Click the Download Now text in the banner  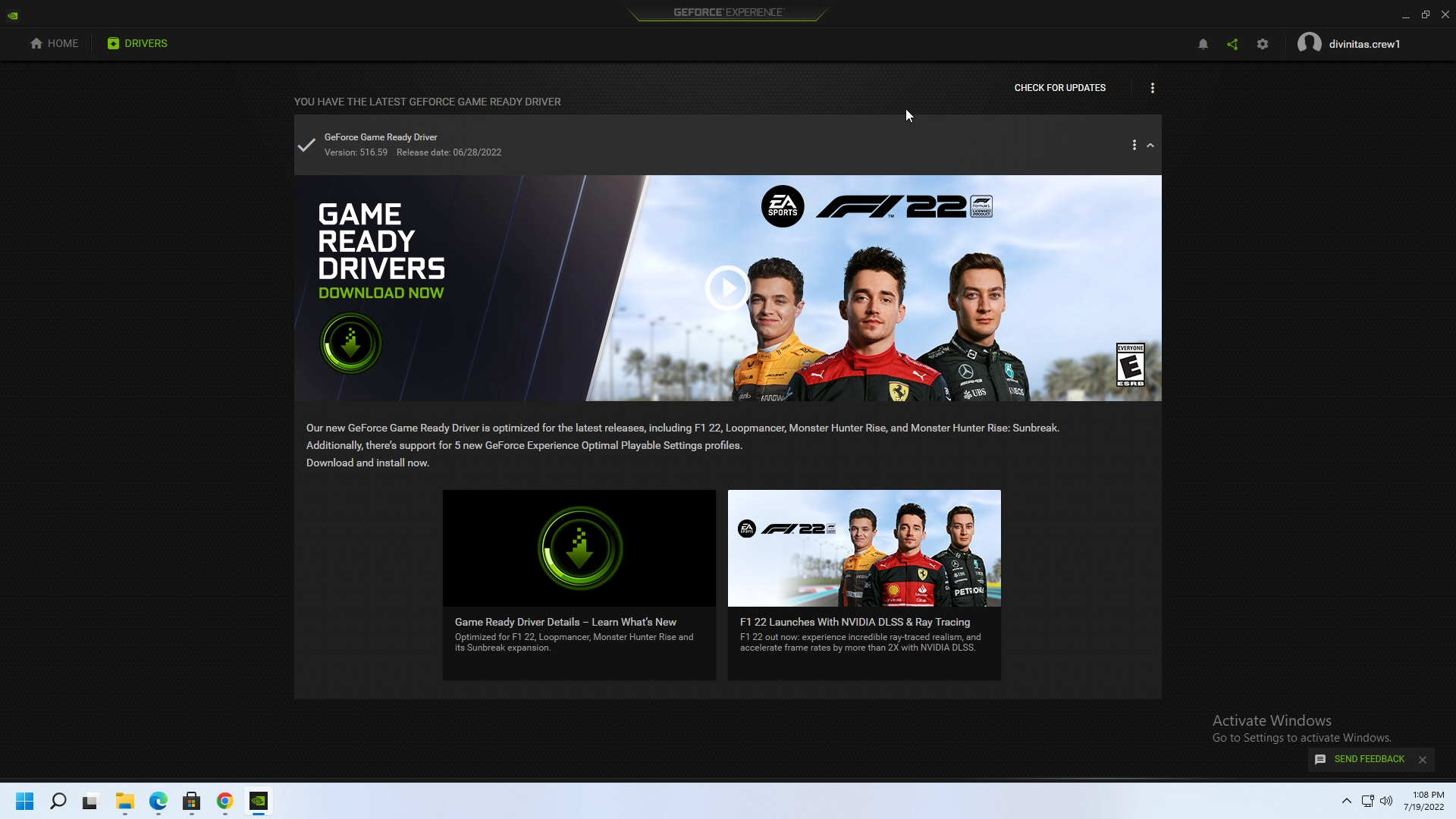pos(381,293)
